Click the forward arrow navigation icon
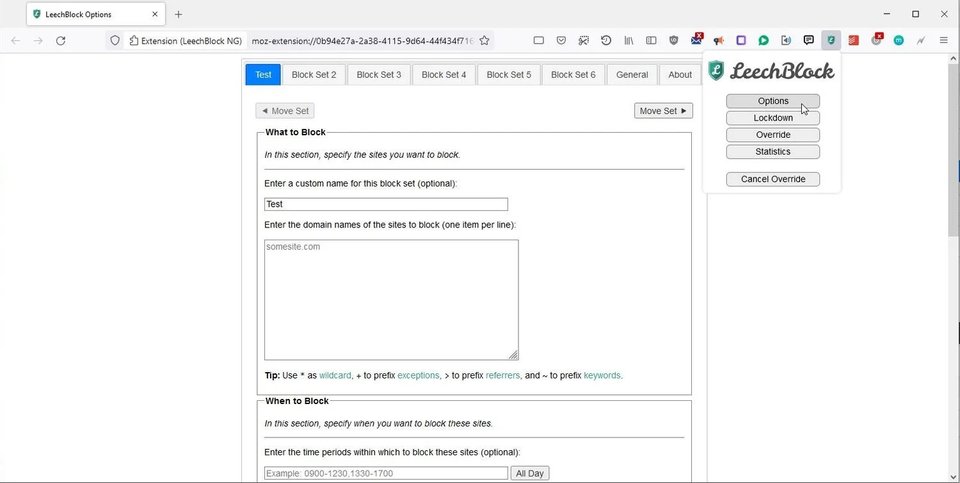Image resolution: width=960 pixels, height=483 pixels. tap(38, 40)
